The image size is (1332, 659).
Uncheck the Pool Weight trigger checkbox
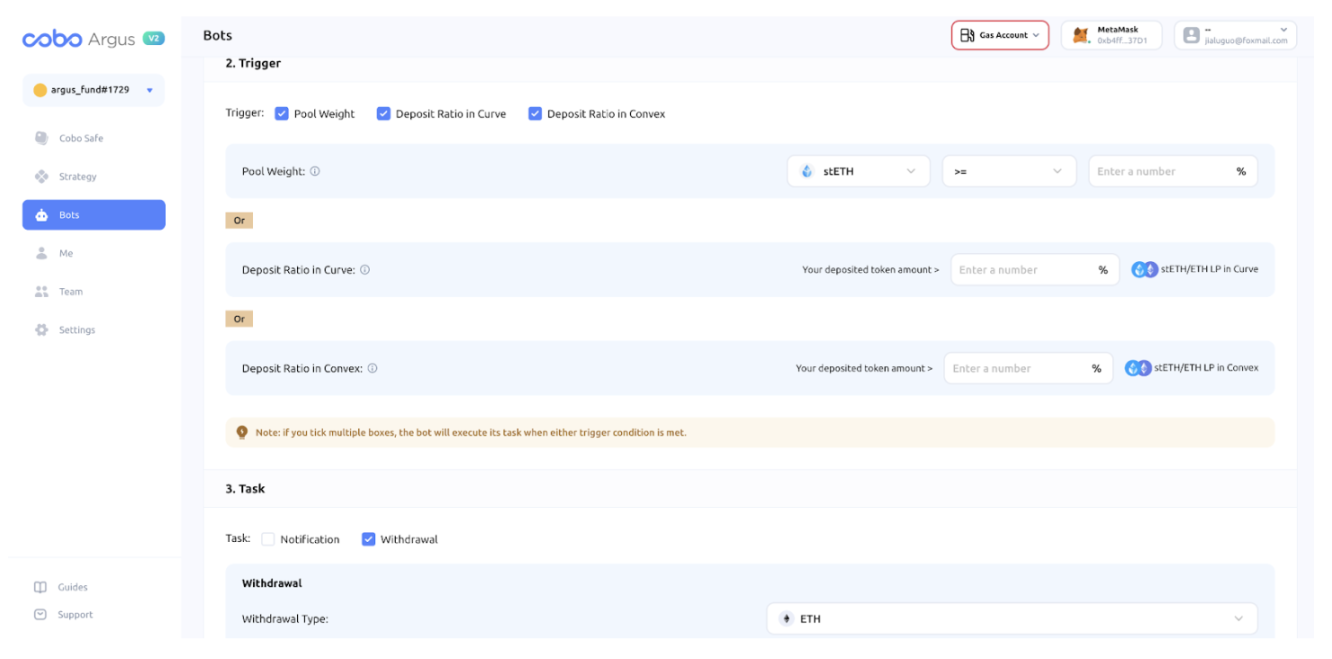pos(281,114)
